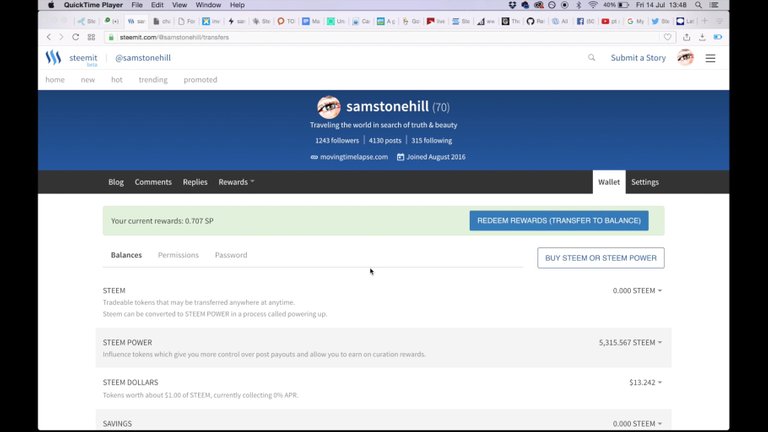This screenshot has height=432, width=768.
Task: View the 315 following list
Action: (432, 141)
